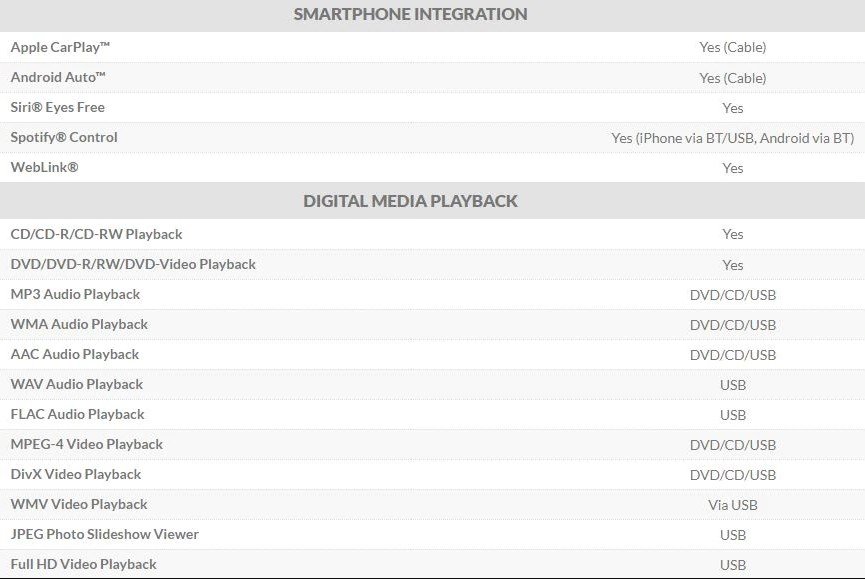Click the DIGITAL MEDIA PLAYBACK section header

410,201
